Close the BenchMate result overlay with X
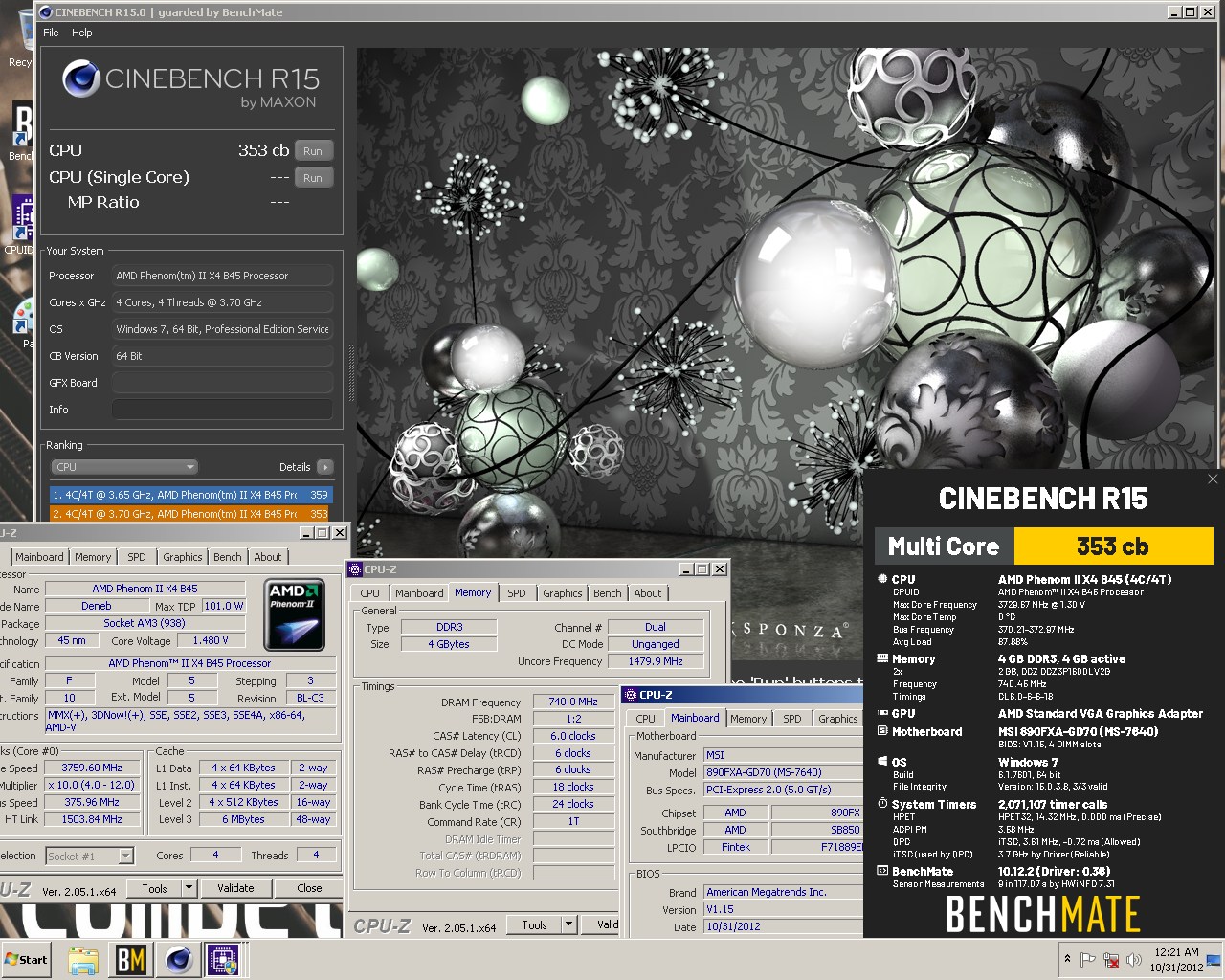Screen dimensions: 1225x980 (x=1213, y=479)
